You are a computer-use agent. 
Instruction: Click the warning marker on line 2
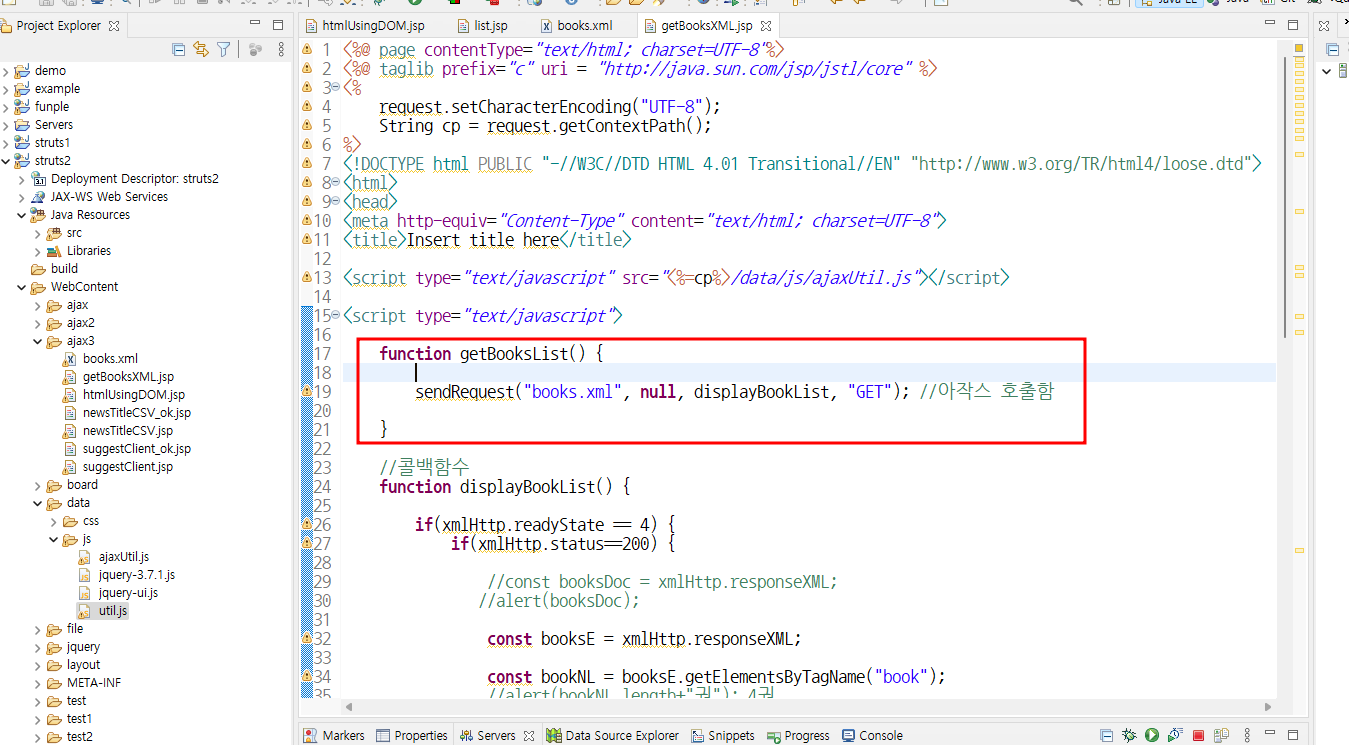307,68
